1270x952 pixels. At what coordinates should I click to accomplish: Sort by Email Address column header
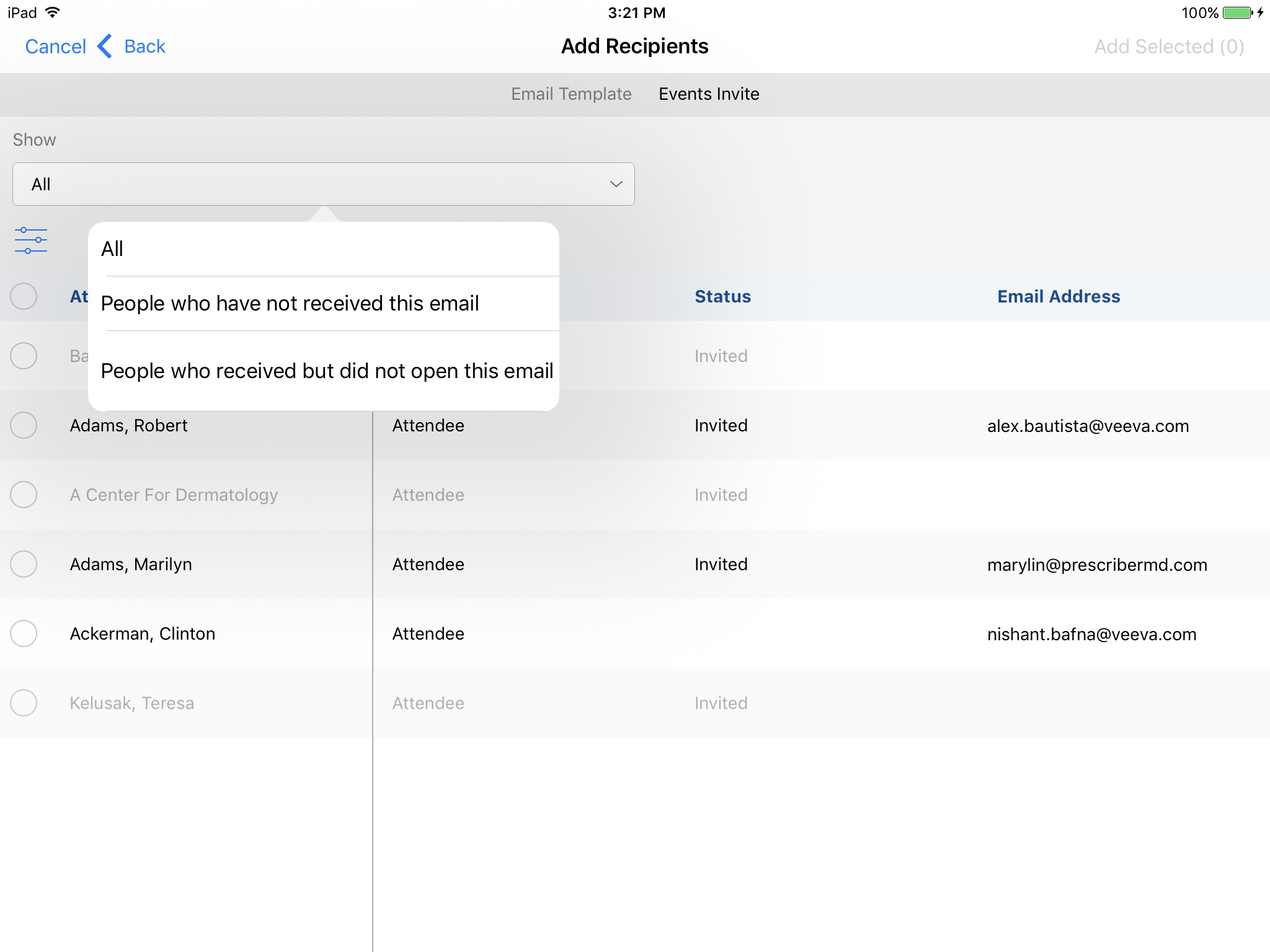click(1058, 296)
